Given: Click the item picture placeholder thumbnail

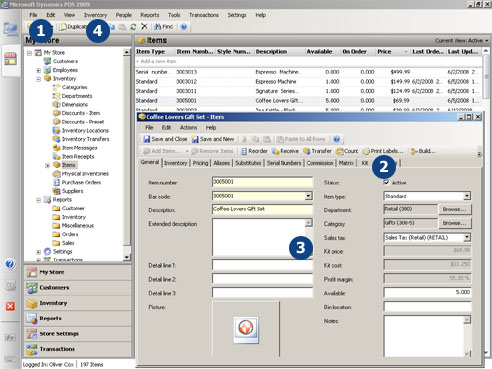Looking at the screenshot, I should [246, 330].
